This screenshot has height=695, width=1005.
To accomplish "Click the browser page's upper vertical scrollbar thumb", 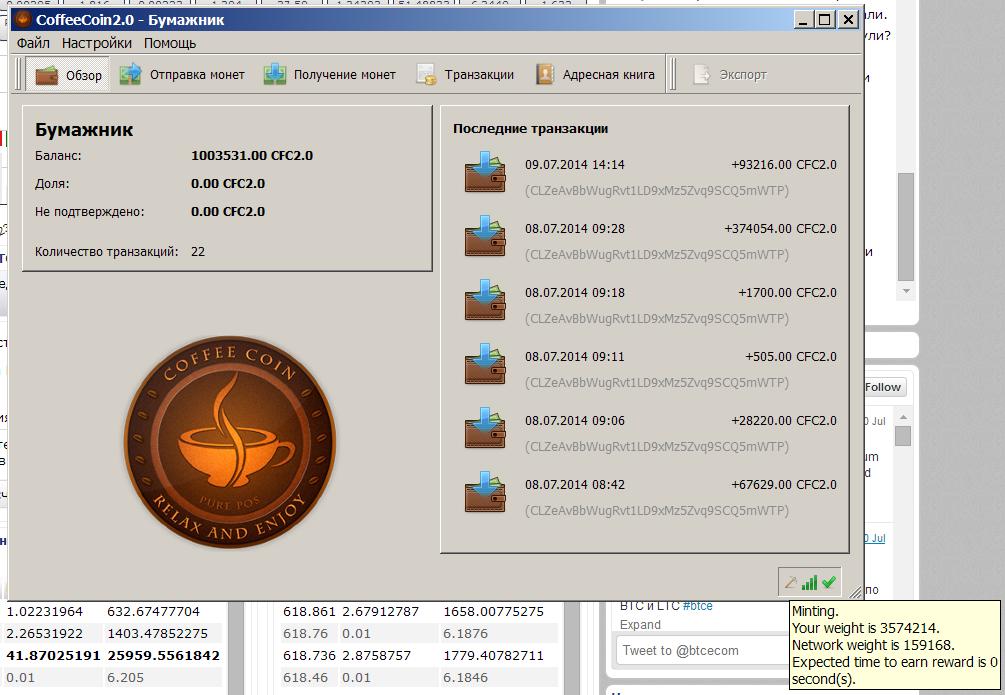I will pos(906,227).
